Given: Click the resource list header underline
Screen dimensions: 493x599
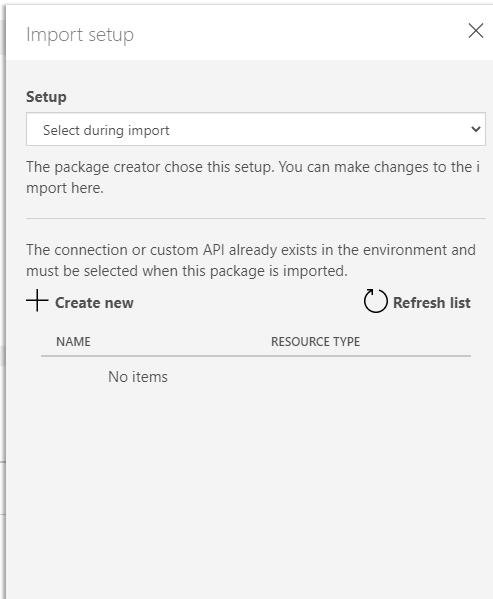Looking at the screenshot, I should point(256,356).
